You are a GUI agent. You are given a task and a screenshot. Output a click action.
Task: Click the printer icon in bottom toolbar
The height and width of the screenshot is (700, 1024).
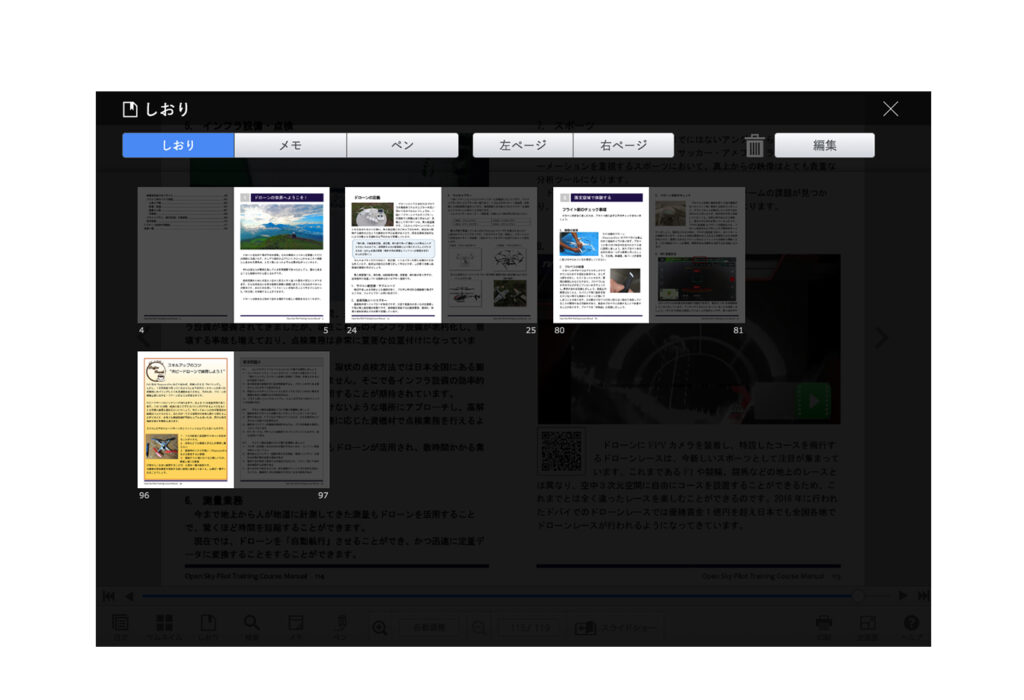[x=823, y=624]
